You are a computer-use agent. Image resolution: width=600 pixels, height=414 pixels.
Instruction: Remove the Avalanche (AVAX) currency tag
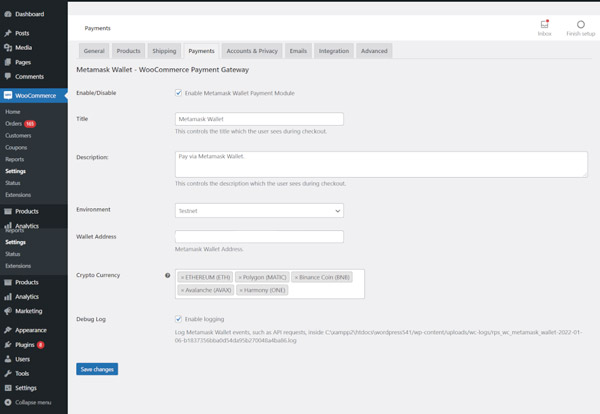click(x=183, y=290)
